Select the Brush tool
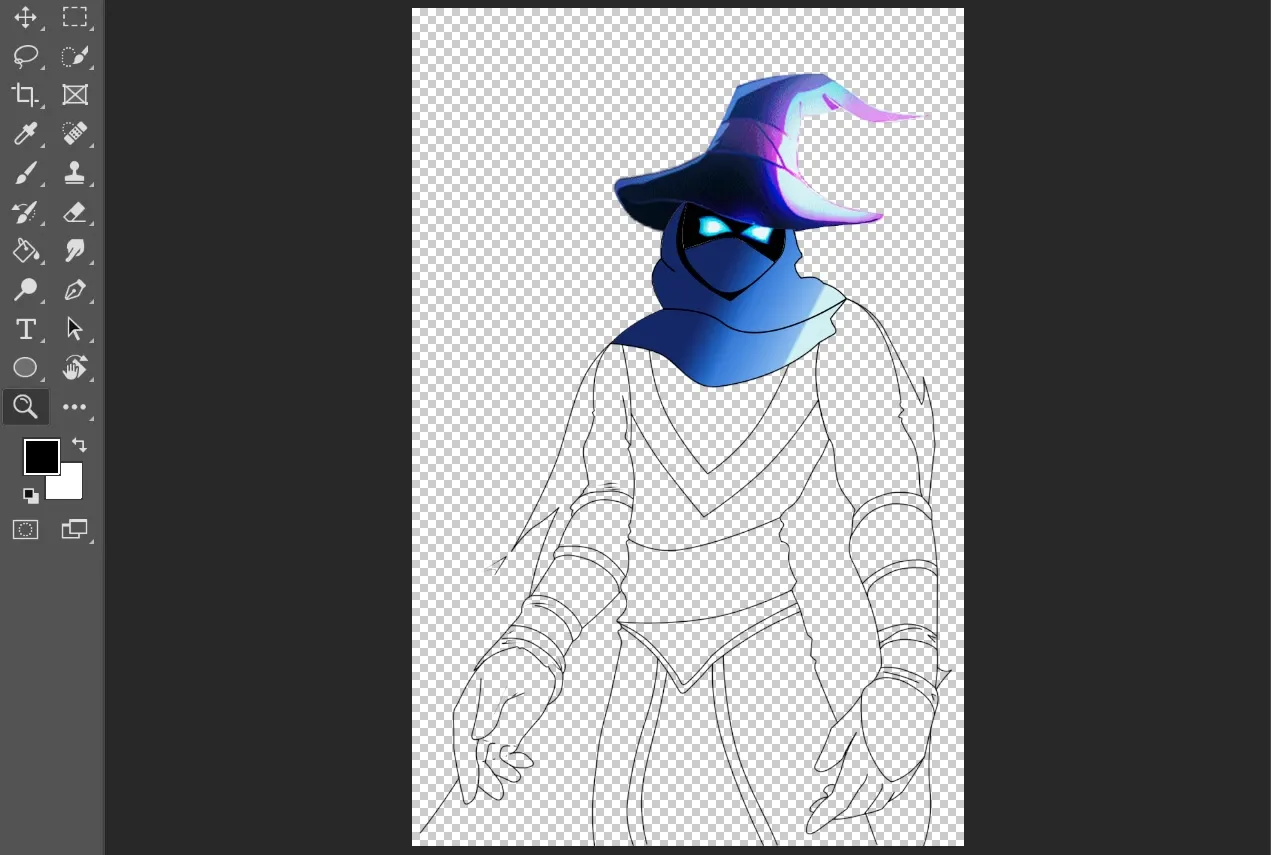Screen dimensions: 1271x855 coord(25,173)
